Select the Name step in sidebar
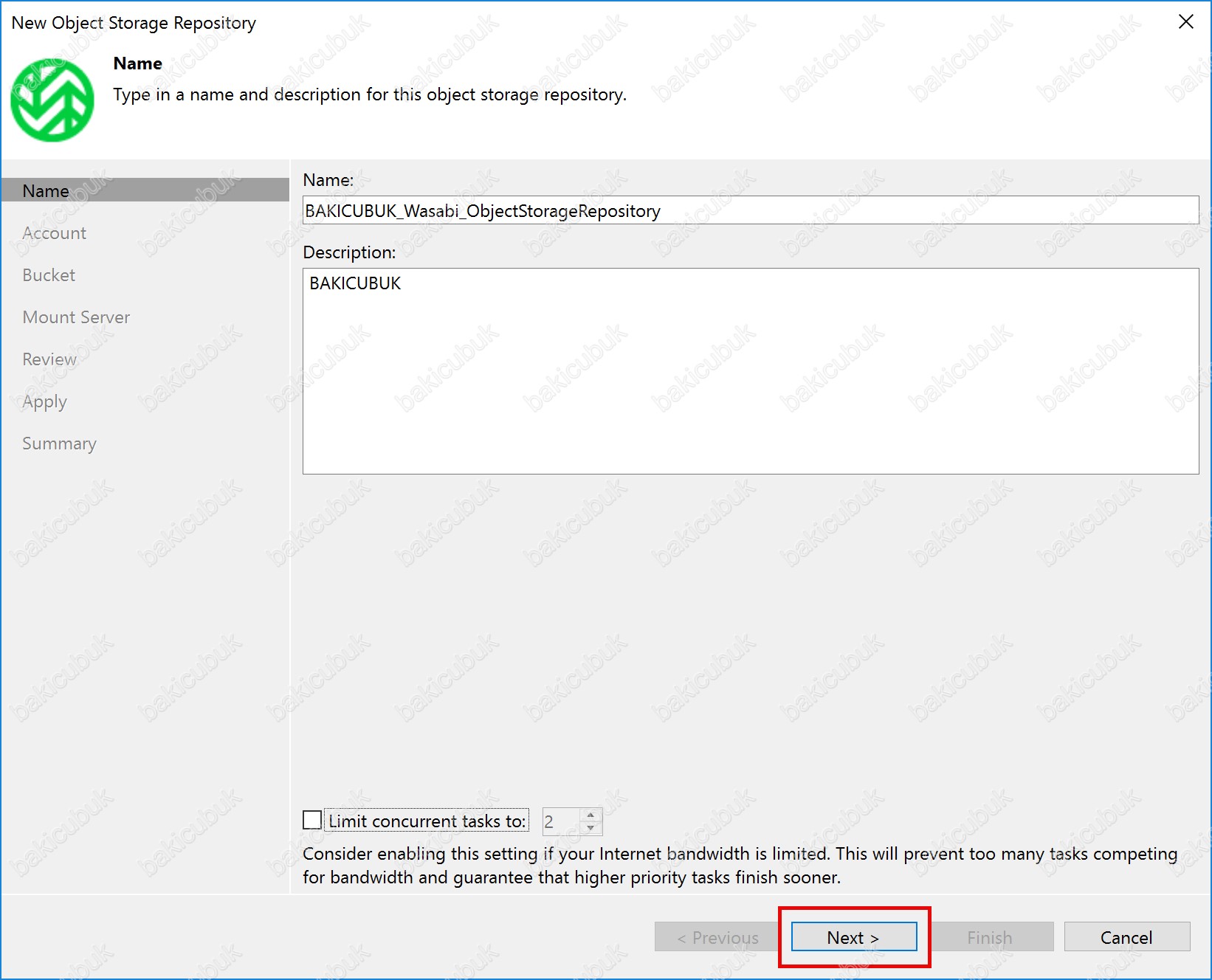 (x=46, y=190)
